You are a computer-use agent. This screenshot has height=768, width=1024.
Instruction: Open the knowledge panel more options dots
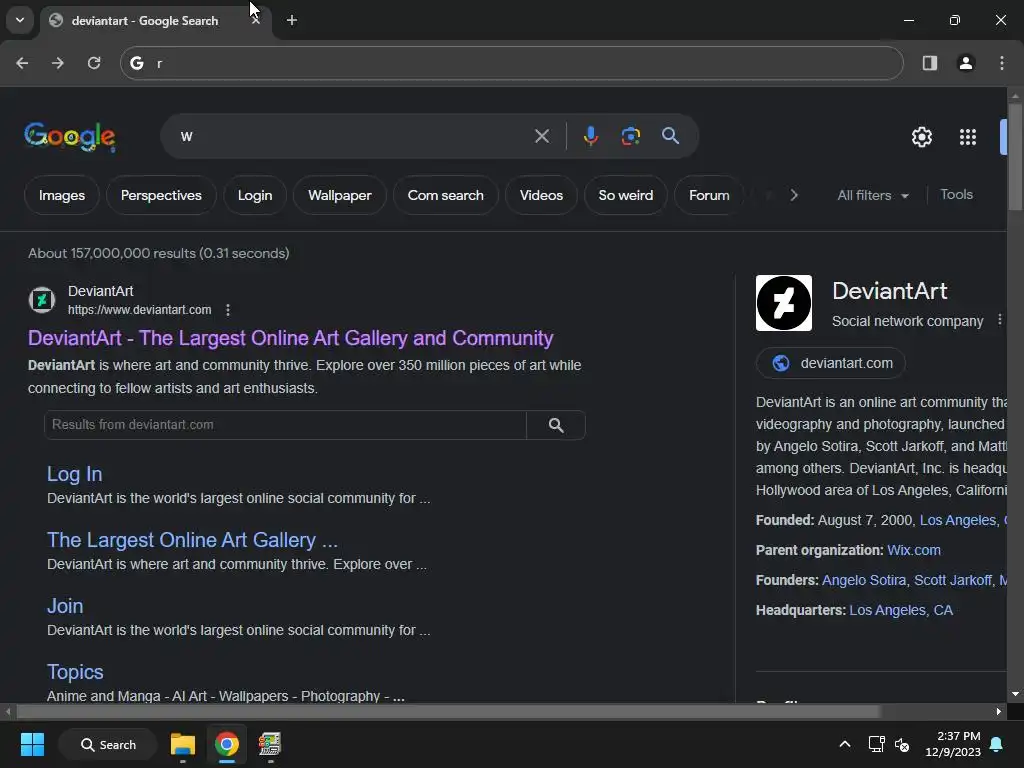point(1000,320)
